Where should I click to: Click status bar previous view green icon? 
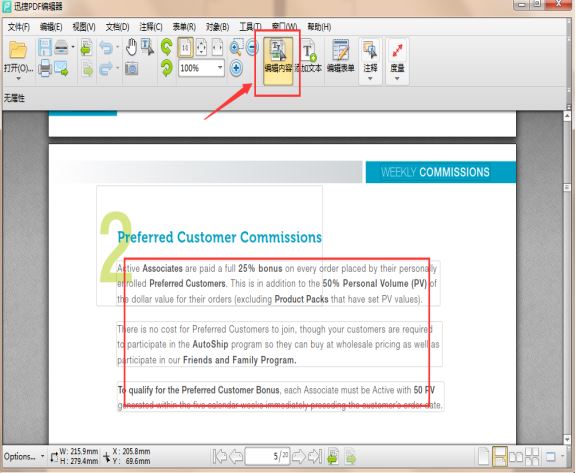(333, 456)
